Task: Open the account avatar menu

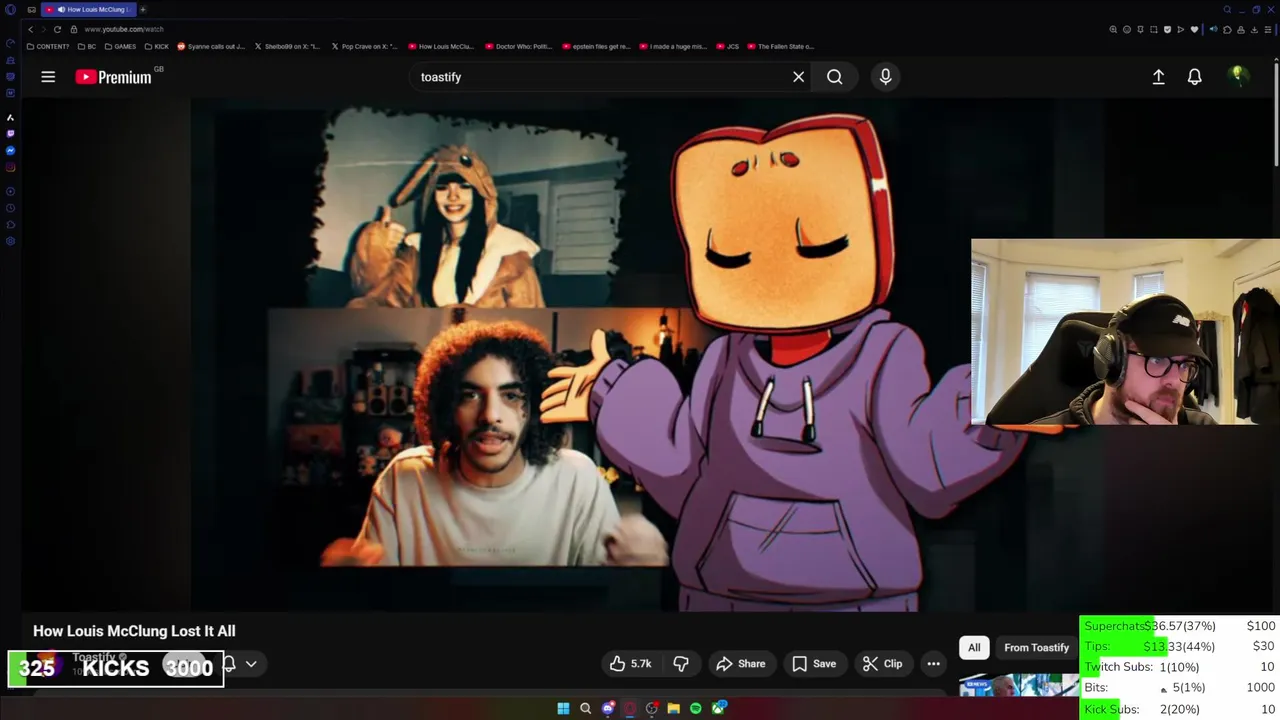Action: (x=1238, y=77)
